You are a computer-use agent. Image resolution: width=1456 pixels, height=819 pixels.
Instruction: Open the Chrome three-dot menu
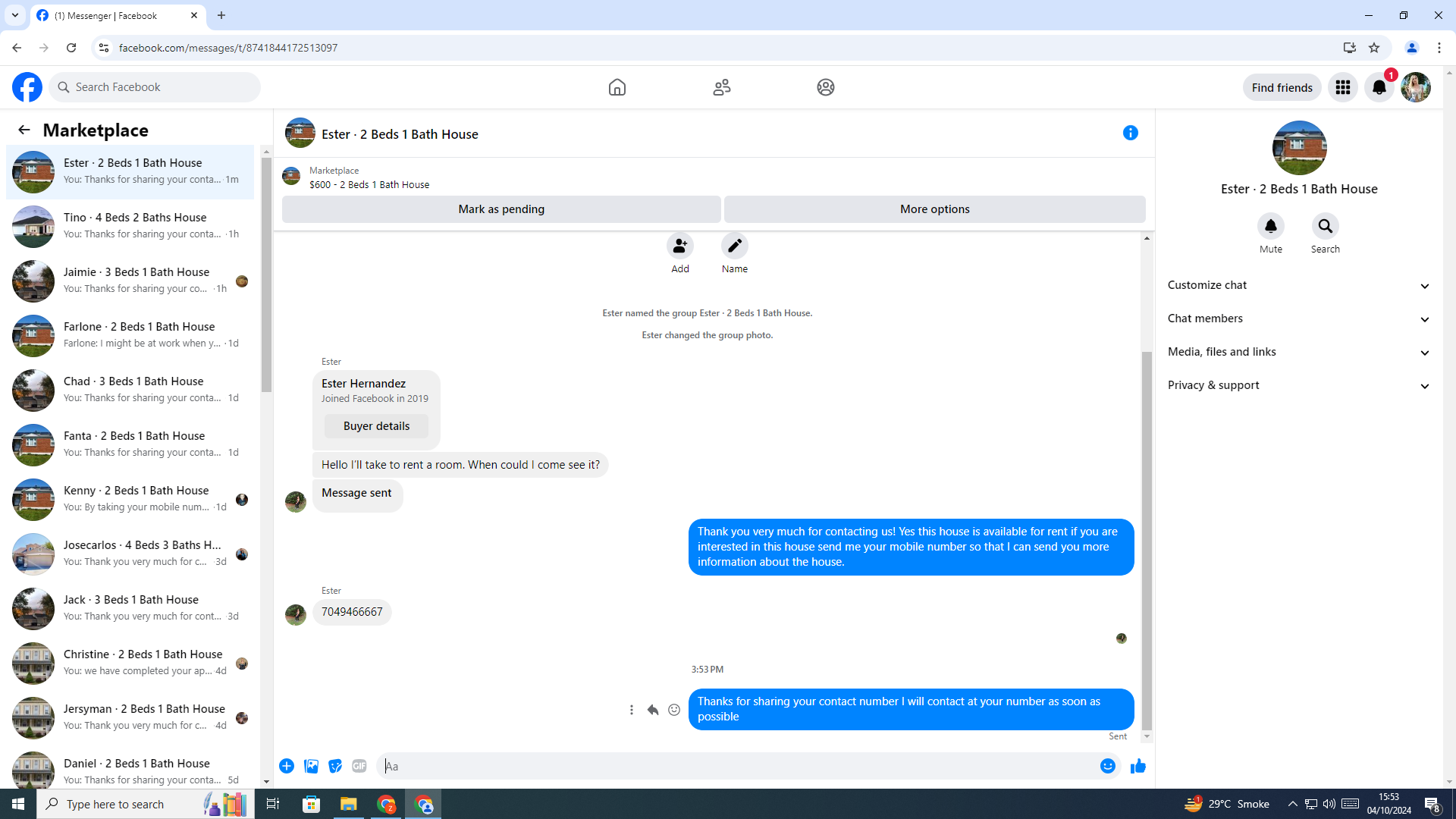click(1439, 48)
